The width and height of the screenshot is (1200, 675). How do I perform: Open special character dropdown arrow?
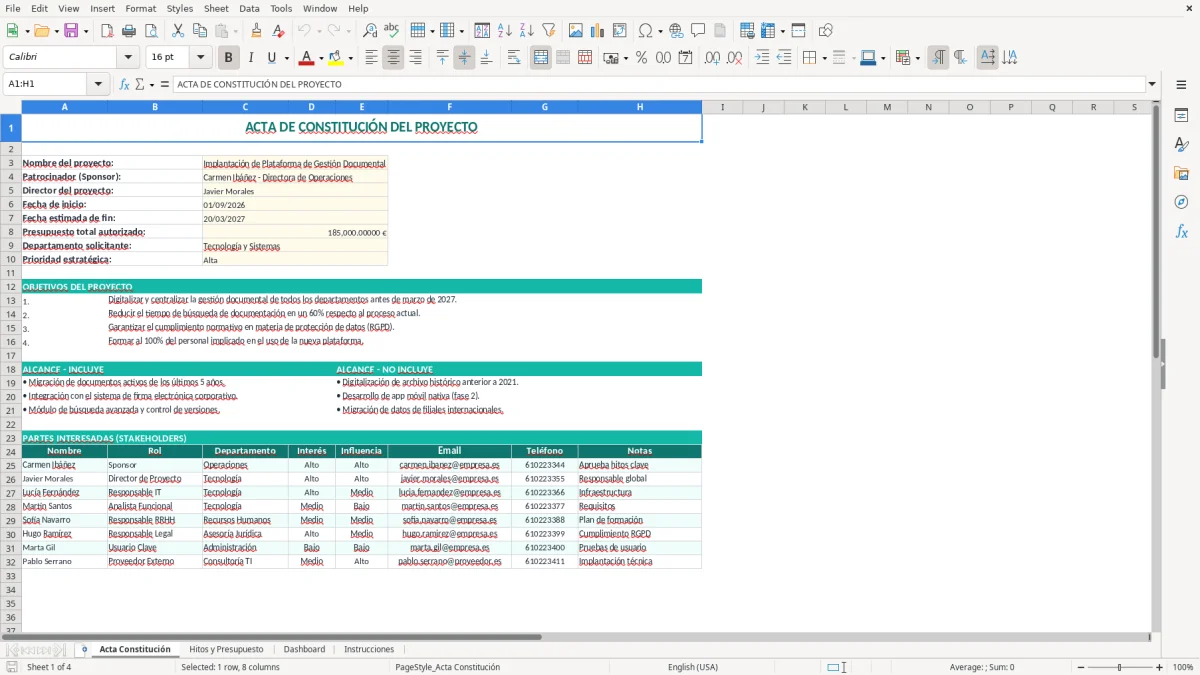[660, 31]
